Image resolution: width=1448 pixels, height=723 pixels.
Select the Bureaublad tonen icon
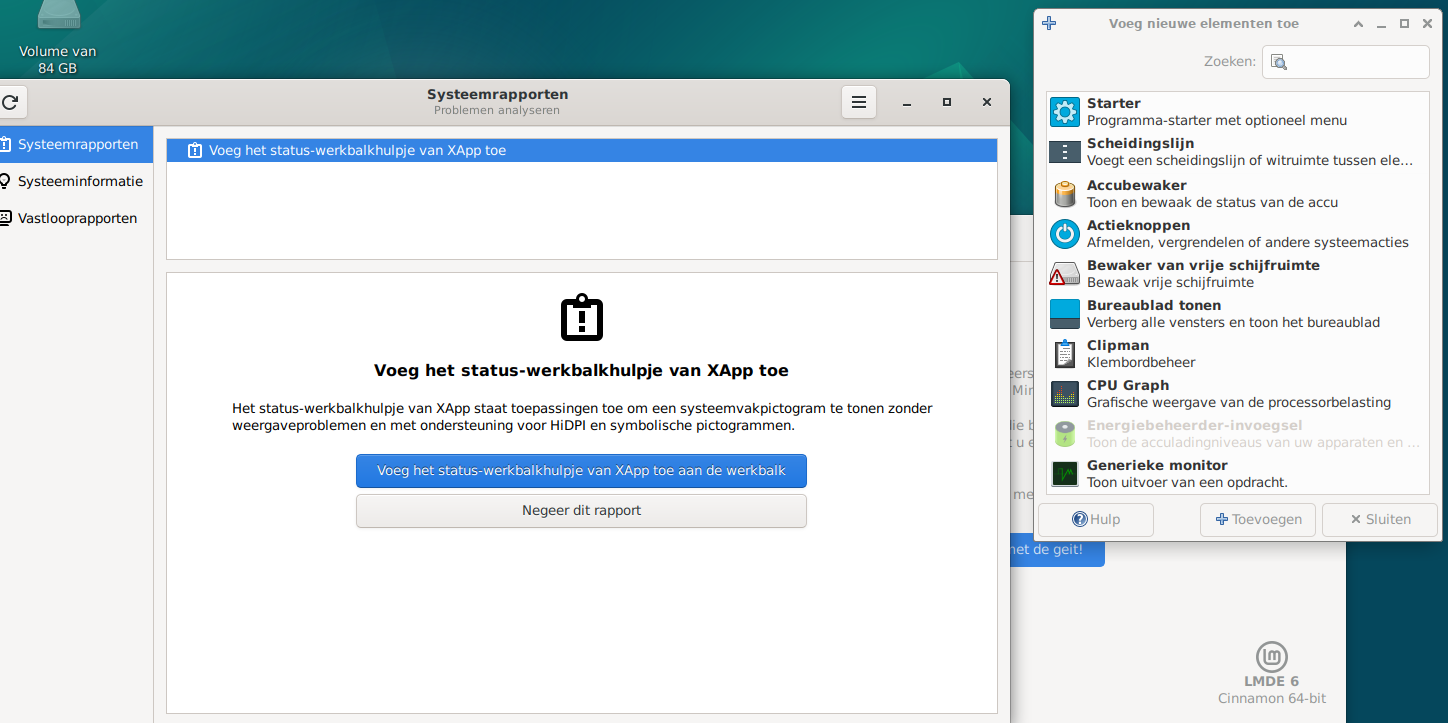1065,313
